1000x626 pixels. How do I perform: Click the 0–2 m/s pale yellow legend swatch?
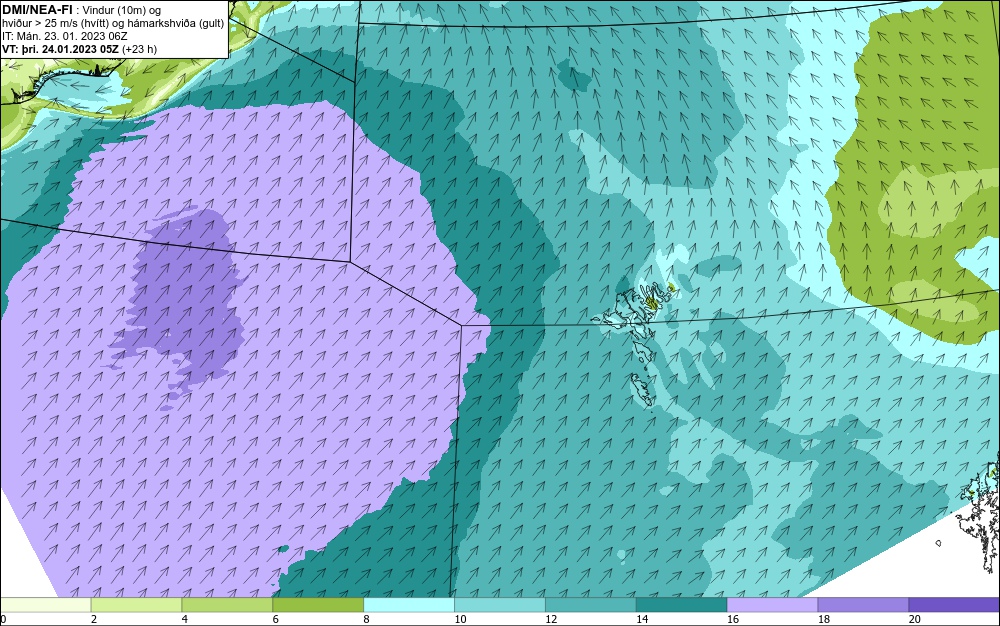46,605
